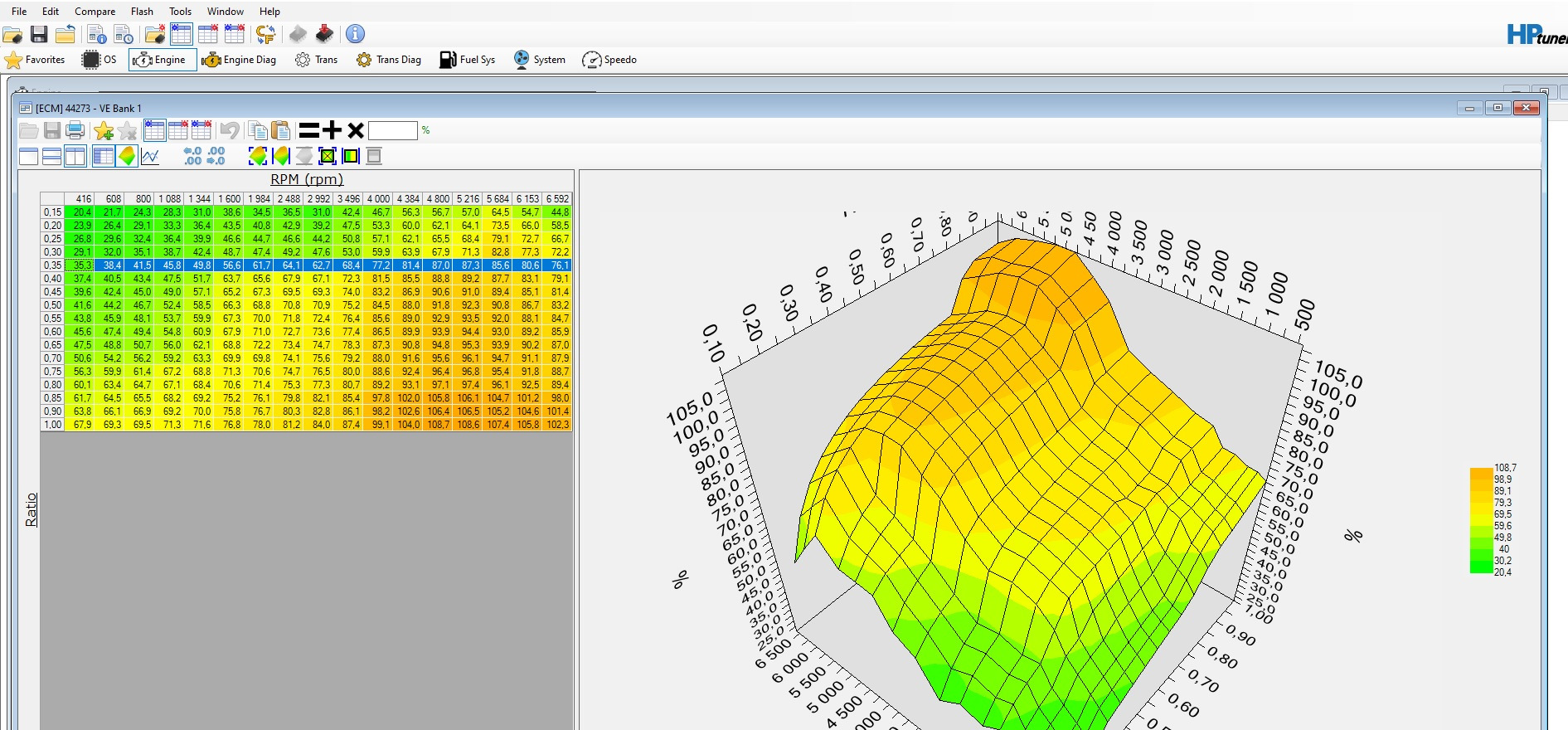Click green percent symbol toggle
This screenshot has height=730, width=1568.
(426, 130)
